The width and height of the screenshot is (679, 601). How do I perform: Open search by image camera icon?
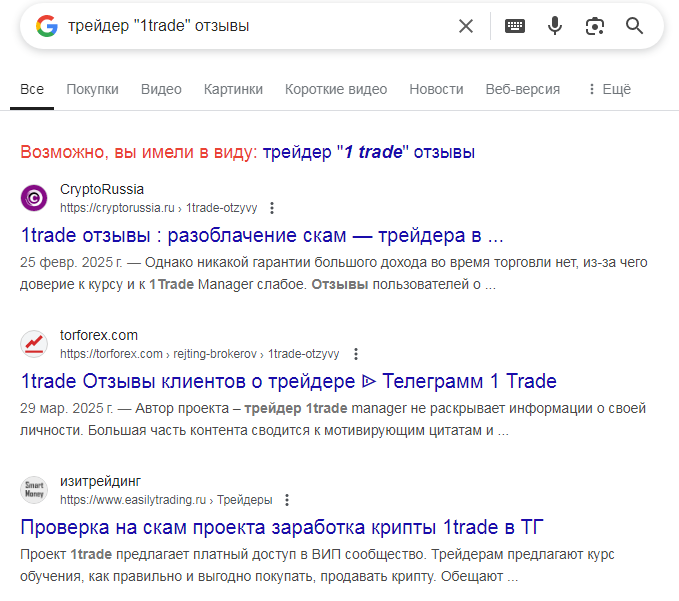[x=595, y=26]
